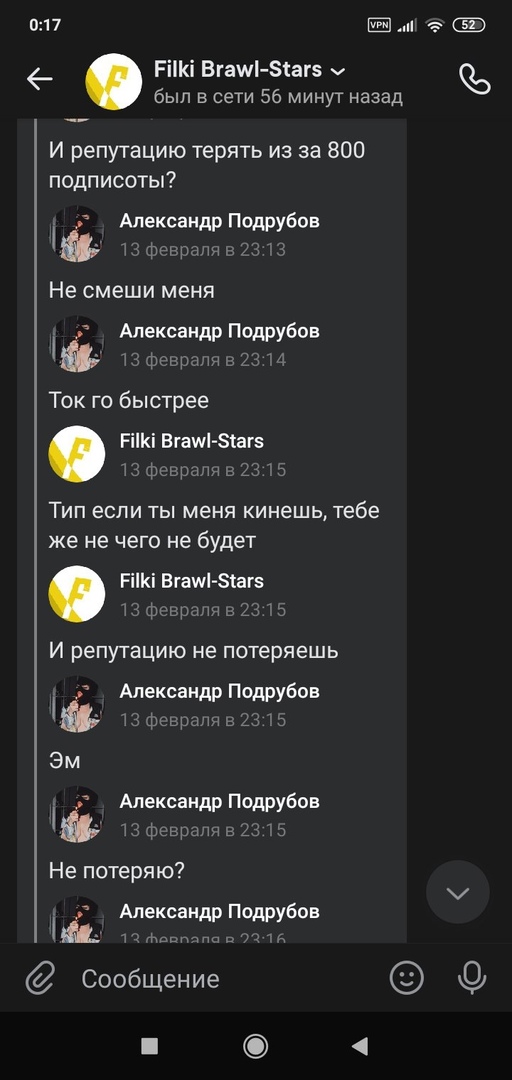Open Filki Brawl-Stars sender name above "Тип если ты"

192,441
